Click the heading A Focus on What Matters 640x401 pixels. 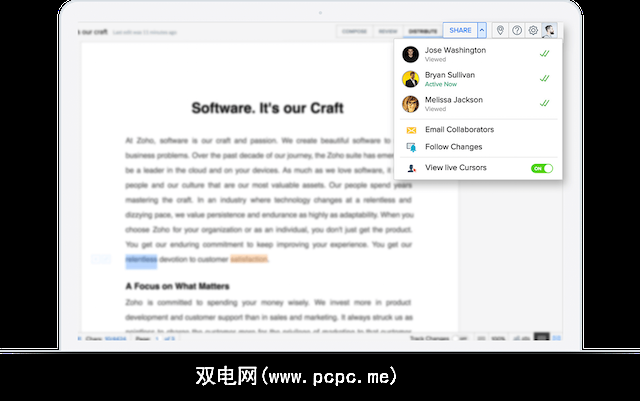(x=177, y=286)
